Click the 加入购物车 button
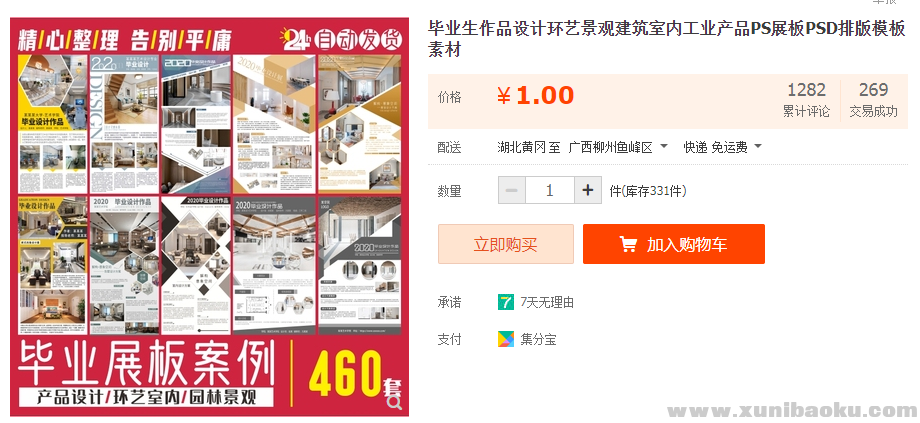920x423 pixels. [x=674, y=244]
